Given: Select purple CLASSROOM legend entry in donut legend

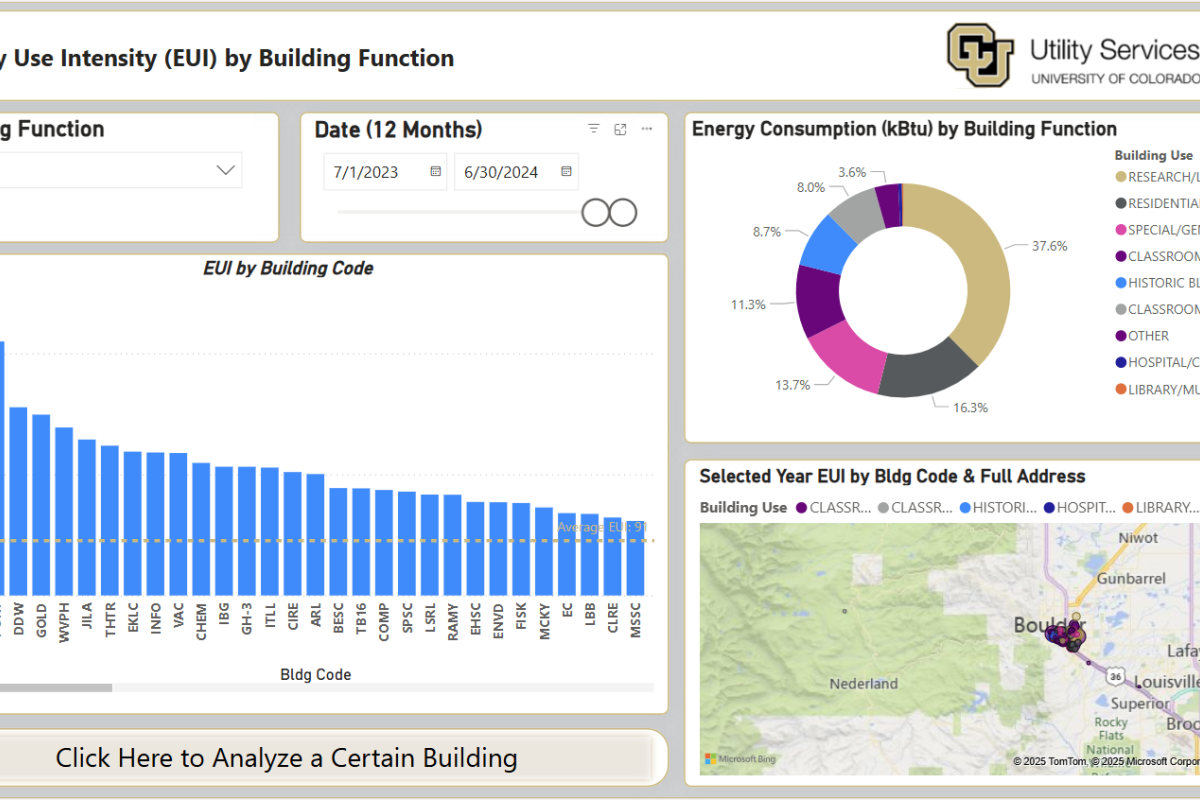Looking at the screenshot, I should (1157, 256).
